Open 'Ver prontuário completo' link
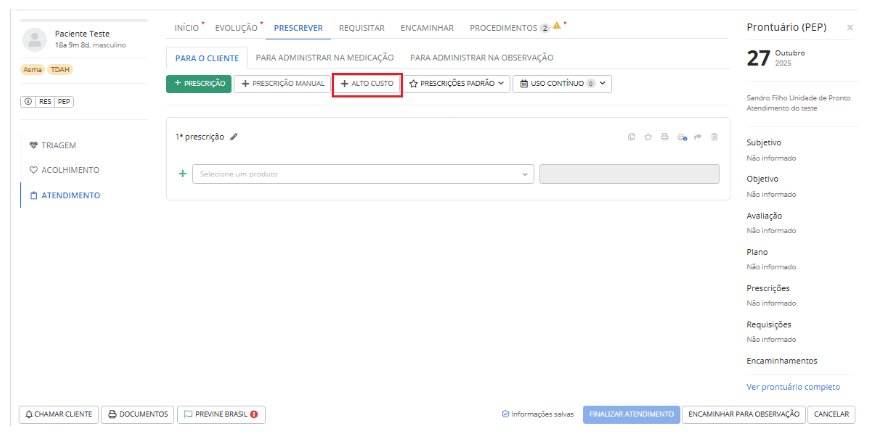Screen dimensions: 873x436 793,387
